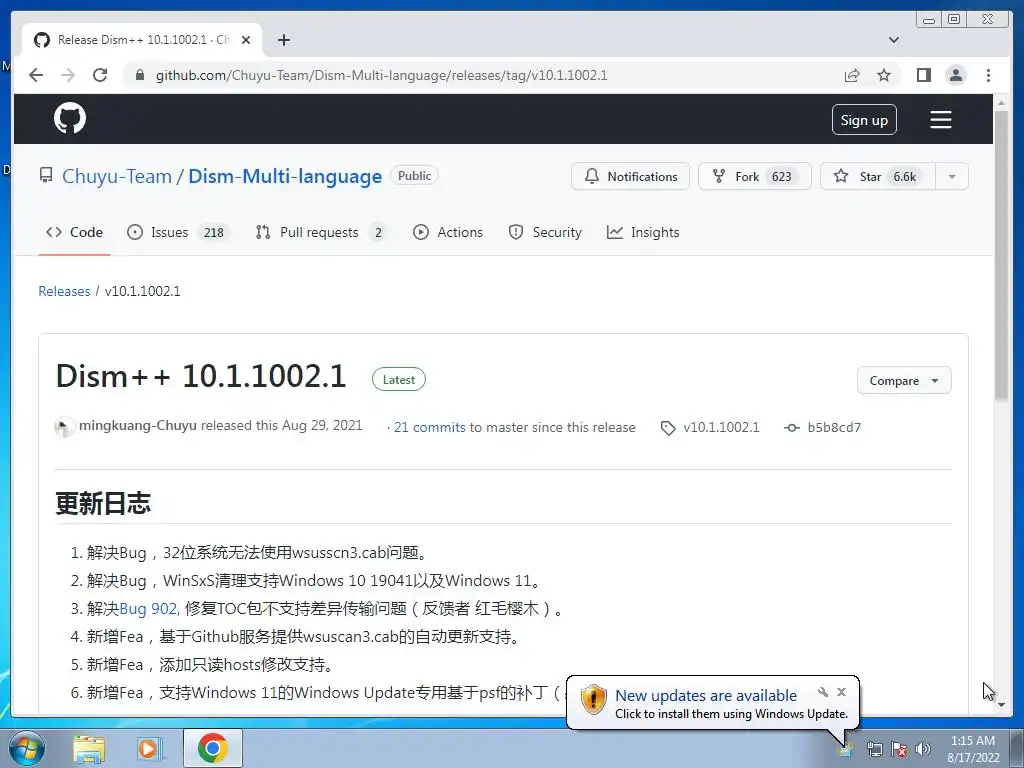Click the Dism++ 10.1.1002.1 title
Screen dimensions: 1024x768
pyautogui.click(x=201, y=377)
